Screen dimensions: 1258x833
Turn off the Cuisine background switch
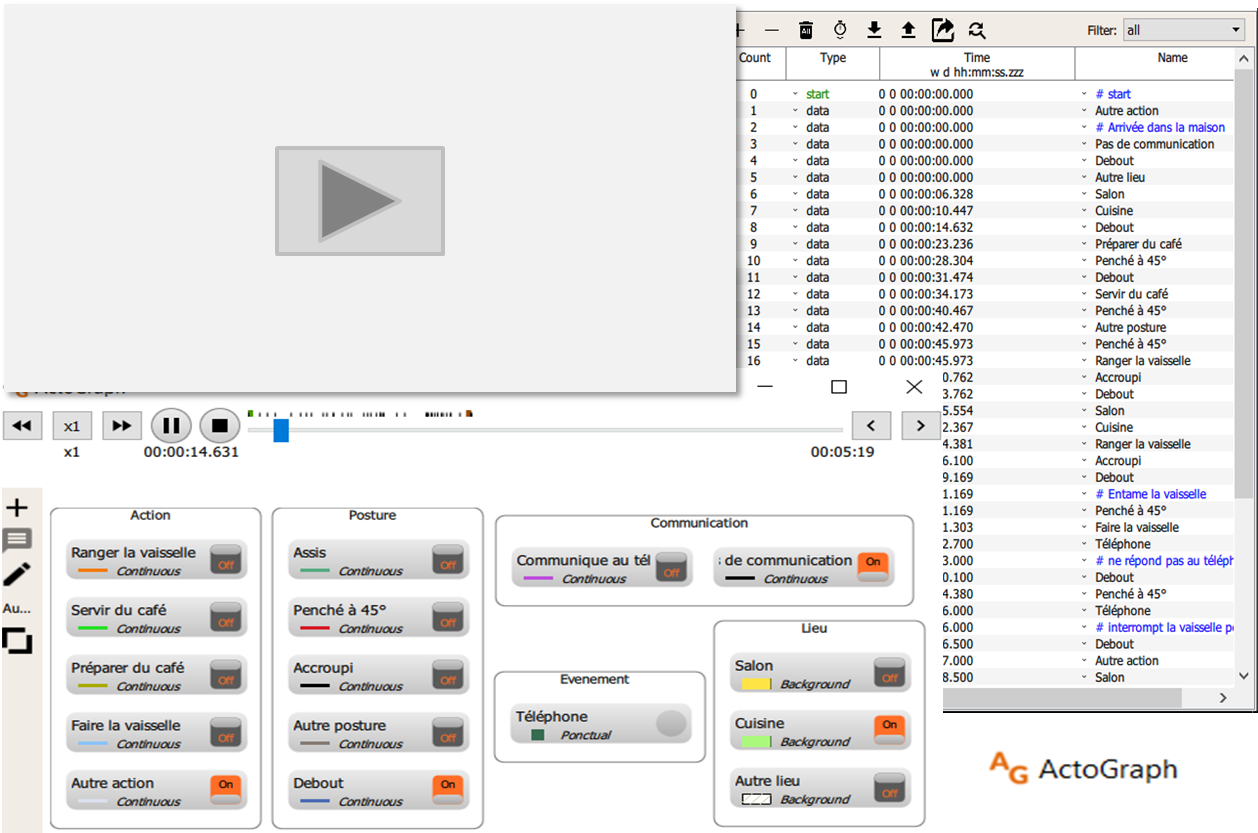point(889,730)
